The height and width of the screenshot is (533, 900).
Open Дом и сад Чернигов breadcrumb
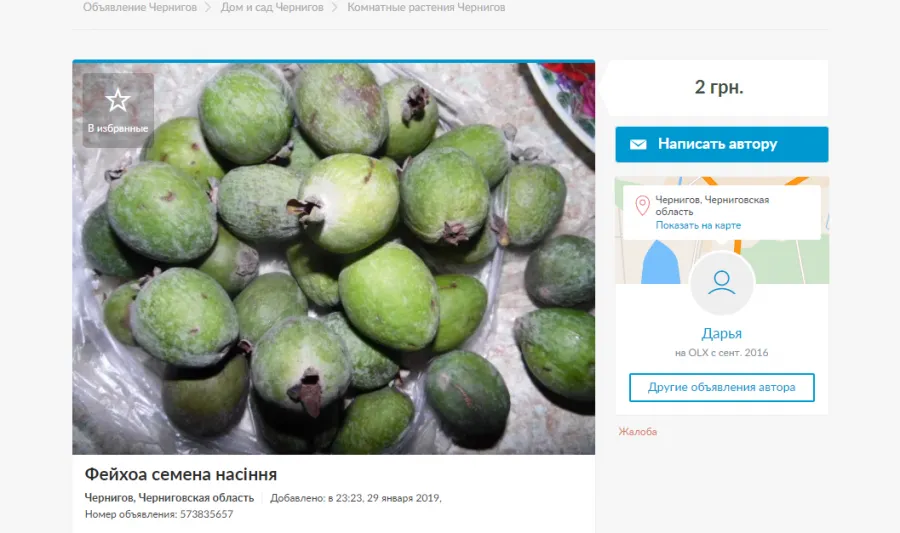coord(272,7)
